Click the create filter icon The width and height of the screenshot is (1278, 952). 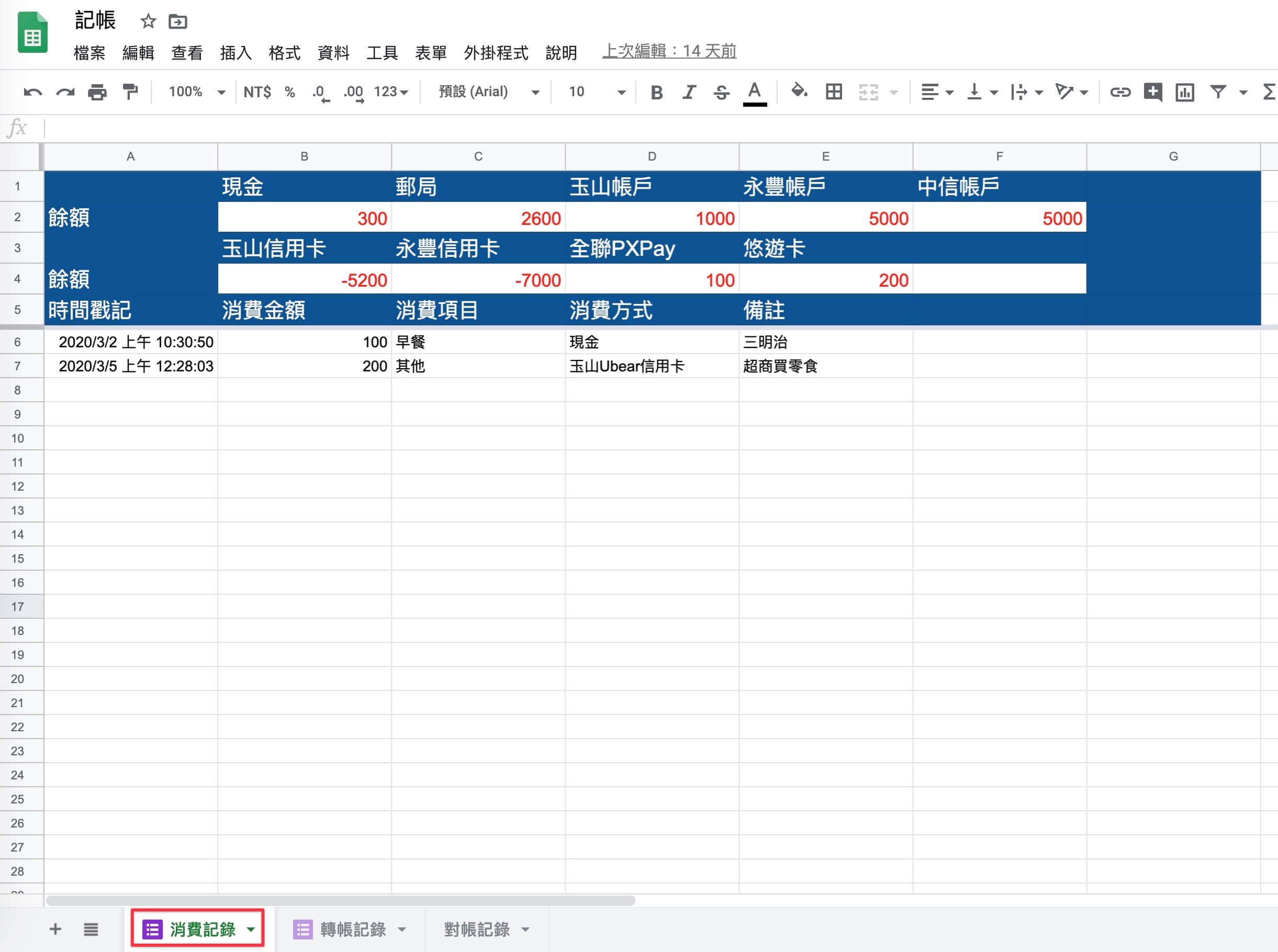(x=1217, y=92)
